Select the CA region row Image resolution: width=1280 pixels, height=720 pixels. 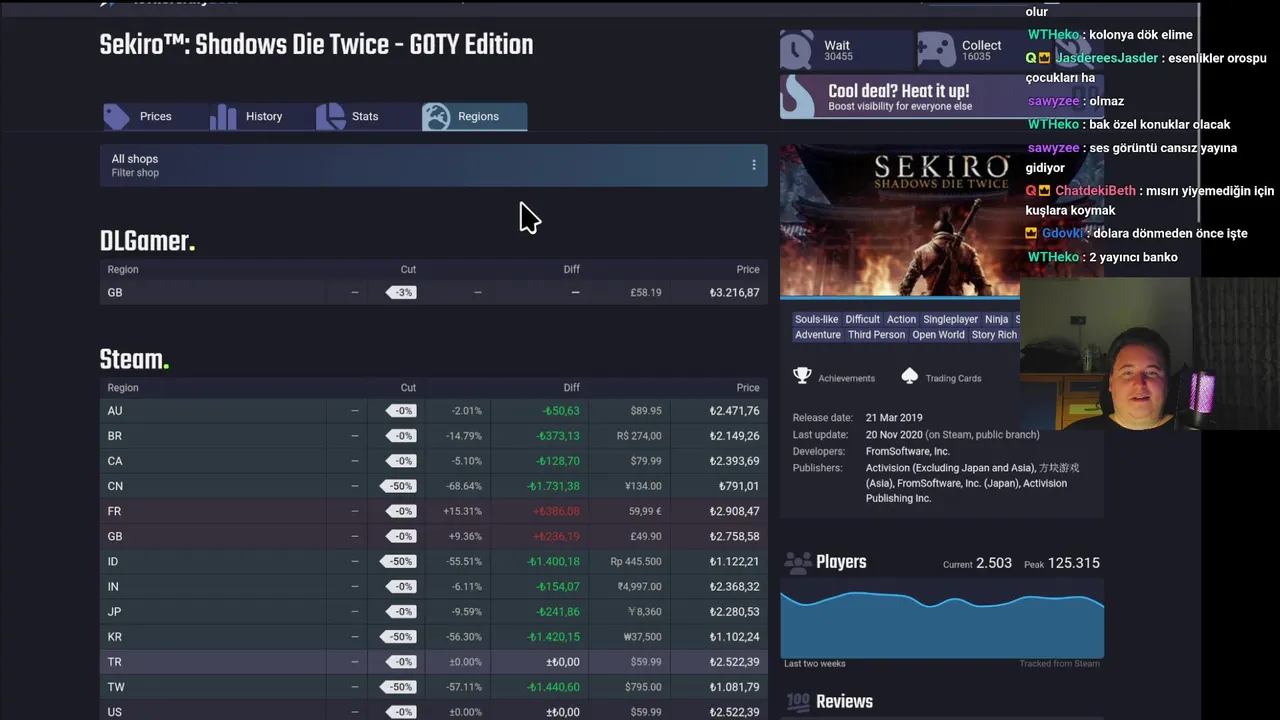(433, 461)
